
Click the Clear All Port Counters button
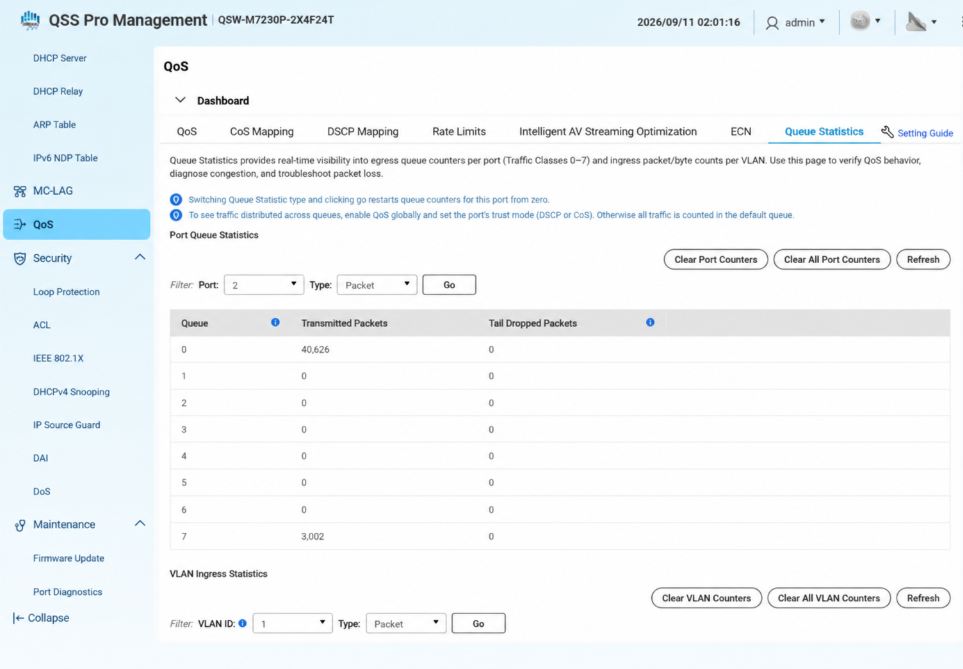click(832, 259)
